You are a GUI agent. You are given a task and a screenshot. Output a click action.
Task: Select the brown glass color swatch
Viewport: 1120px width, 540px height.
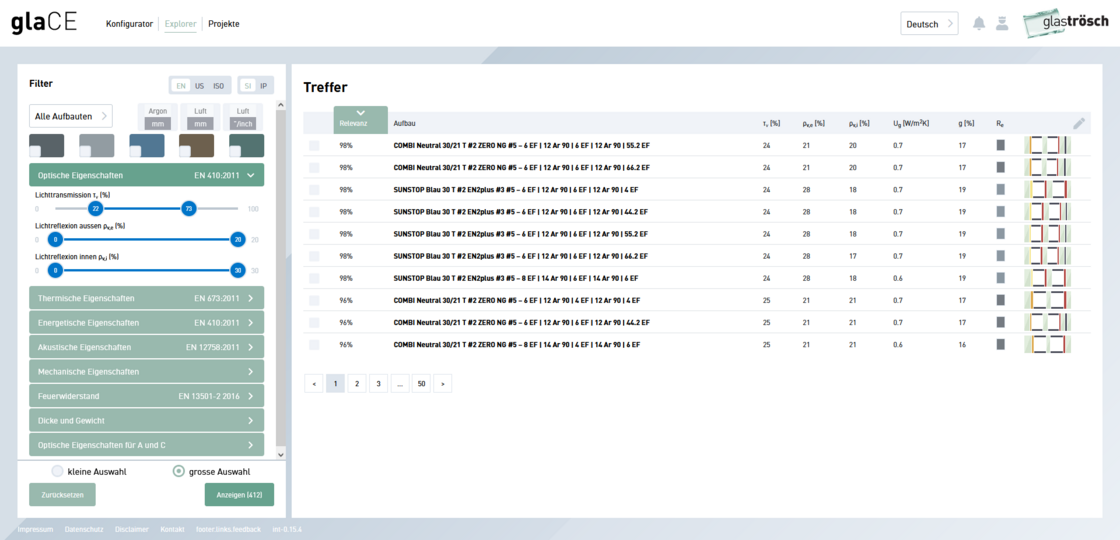[196, 146]
